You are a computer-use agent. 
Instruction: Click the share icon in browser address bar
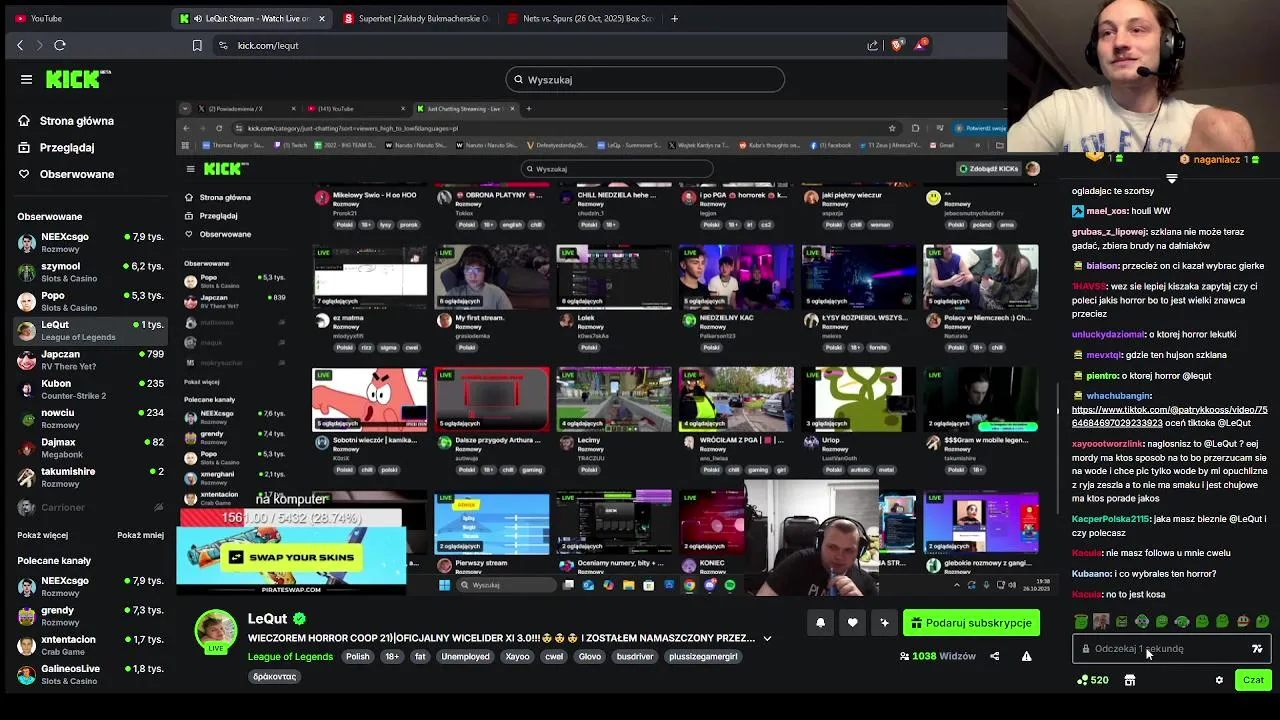[873, 45]
